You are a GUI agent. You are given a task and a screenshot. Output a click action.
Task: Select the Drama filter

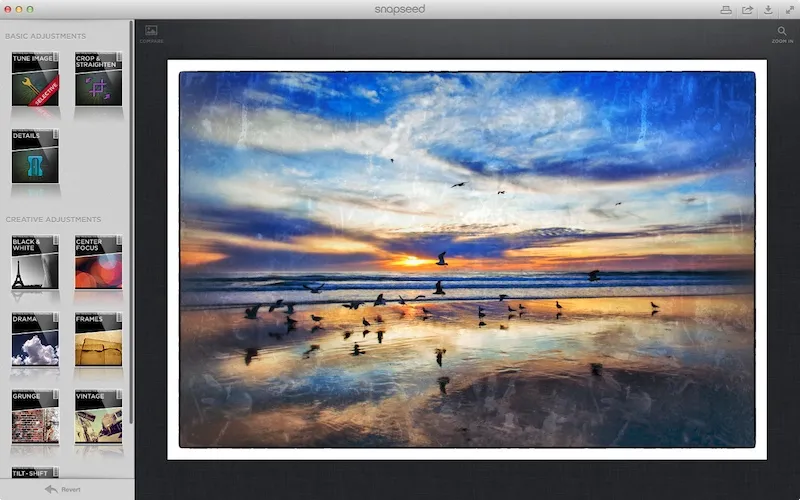tap(35, 340)
